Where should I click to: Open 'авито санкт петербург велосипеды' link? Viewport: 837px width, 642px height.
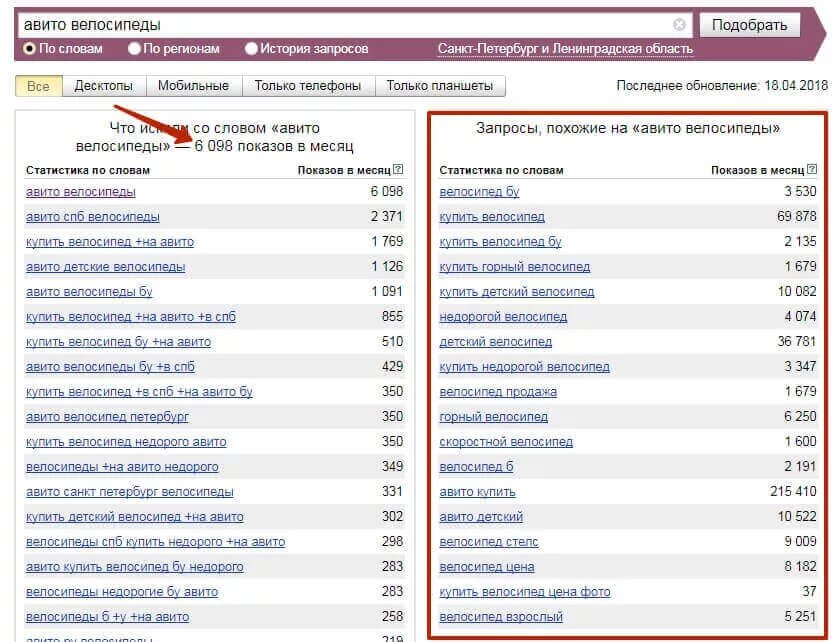pyautogui.click(x=130, y=492)
